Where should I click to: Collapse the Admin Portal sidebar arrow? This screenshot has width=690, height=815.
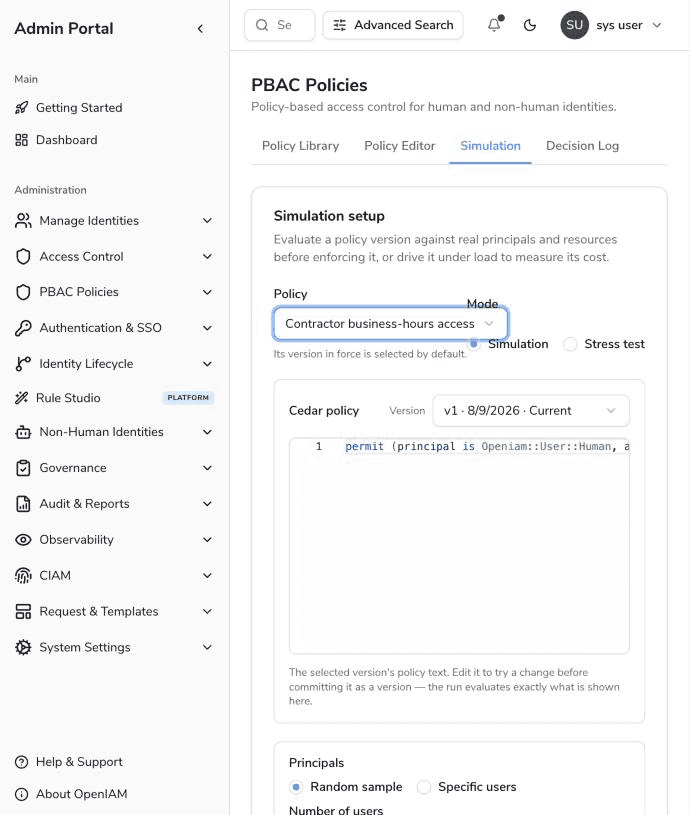[200, 29]
